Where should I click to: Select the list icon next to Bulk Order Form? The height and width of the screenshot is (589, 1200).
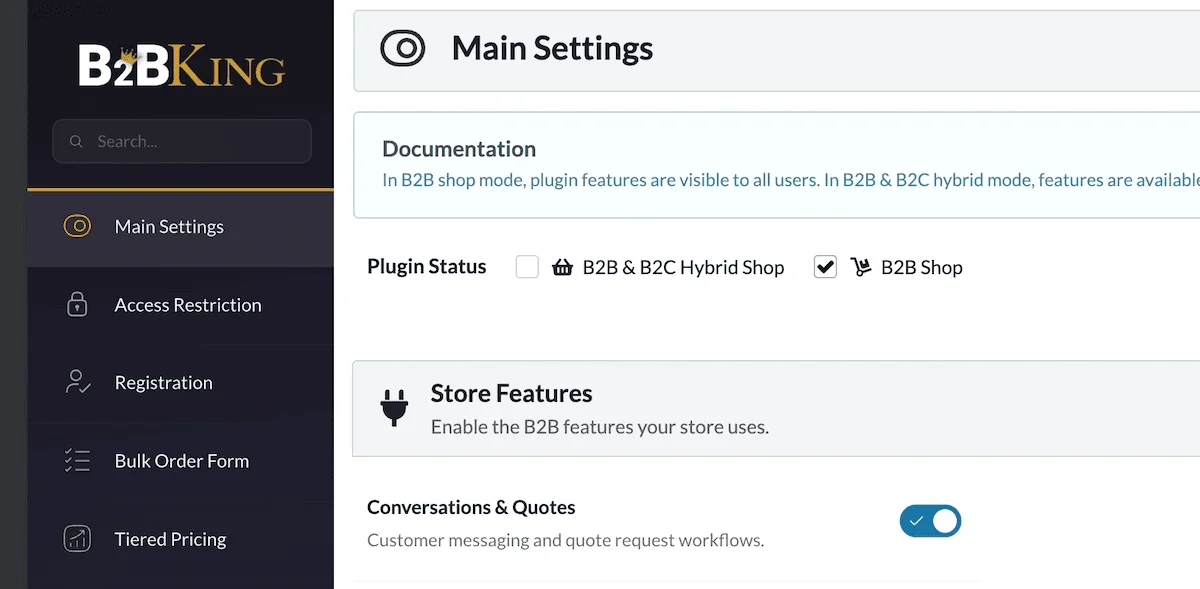pos(78,460)
